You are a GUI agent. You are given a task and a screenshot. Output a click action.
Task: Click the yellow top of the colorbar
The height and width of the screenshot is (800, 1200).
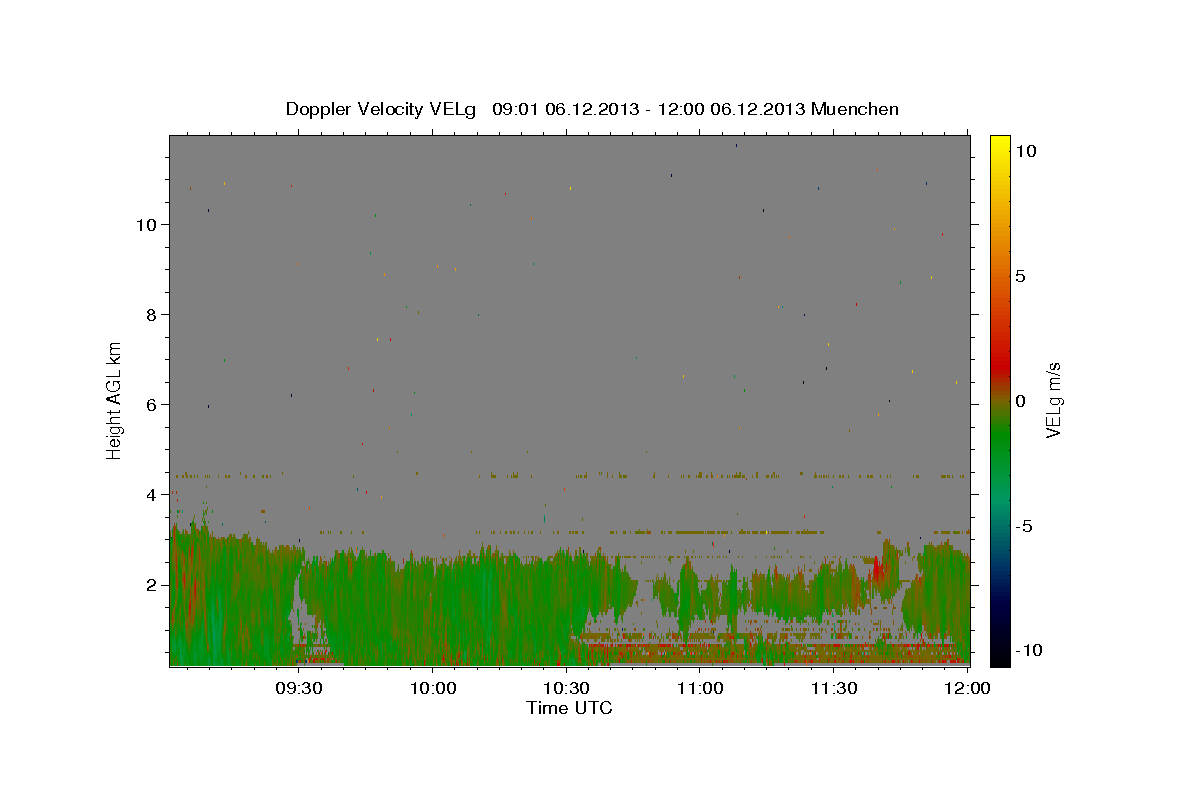1000,145
